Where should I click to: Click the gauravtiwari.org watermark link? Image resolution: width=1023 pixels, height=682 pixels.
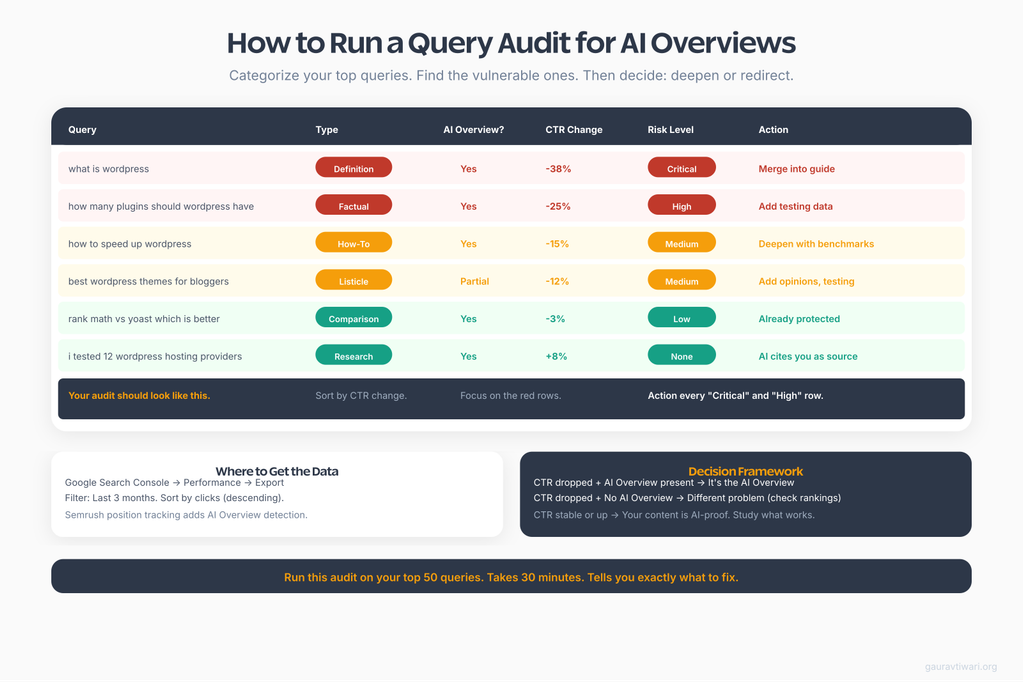pyautogui.click(x=961, y=667)
